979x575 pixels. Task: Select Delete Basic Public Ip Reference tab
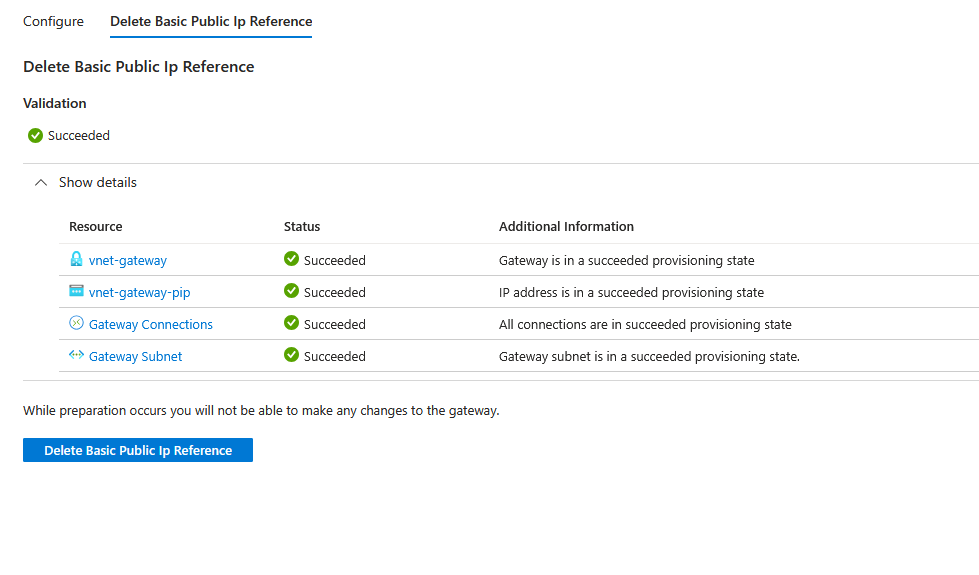(x=211, y=21)
